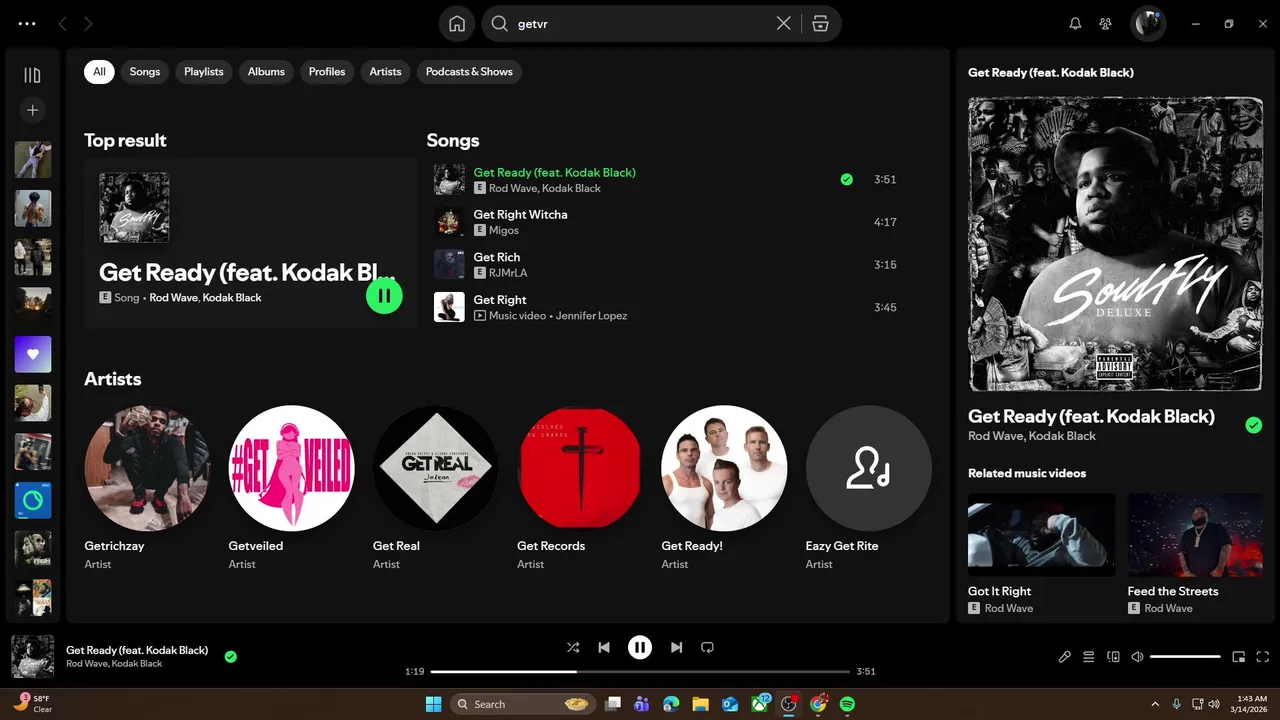Image resolution: width=1280 pixels, height=720 pixels.
Task: Go forward with the right arrow
Action: [89, 24]
